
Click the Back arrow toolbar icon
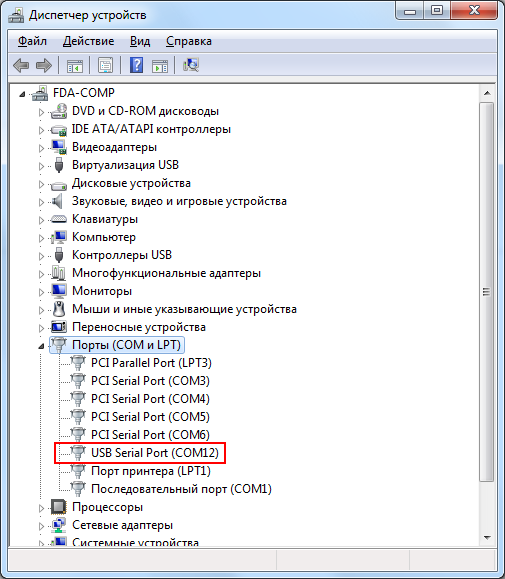[21, 66]
